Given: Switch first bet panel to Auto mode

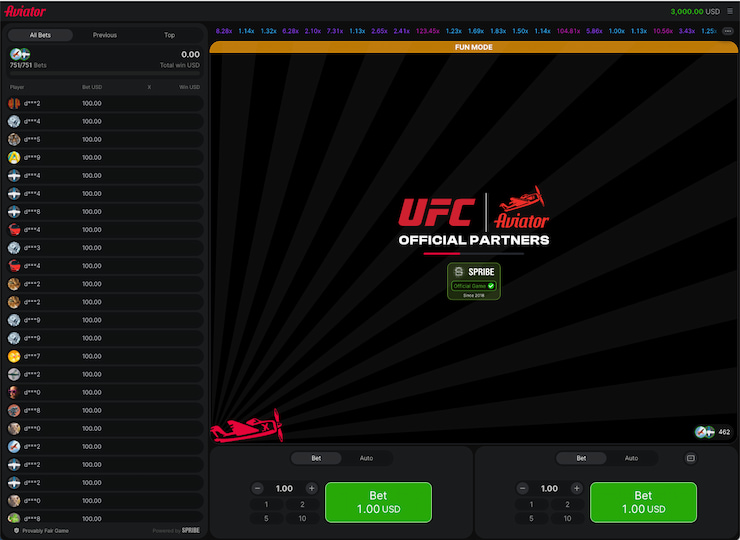Looking at the screenshot, I should 366,458.
